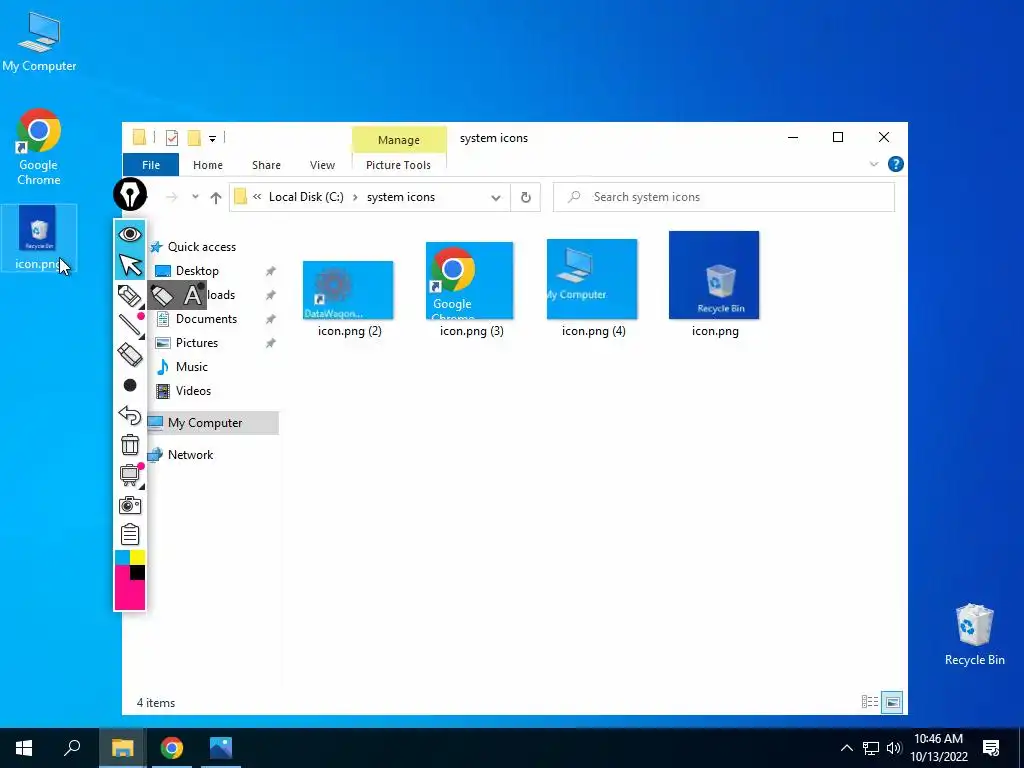Image resolution: width=1024 pixels, height=768 pixels.
Task: Open Customize Quick Access Toolbar dropdown
Action: 212,138
